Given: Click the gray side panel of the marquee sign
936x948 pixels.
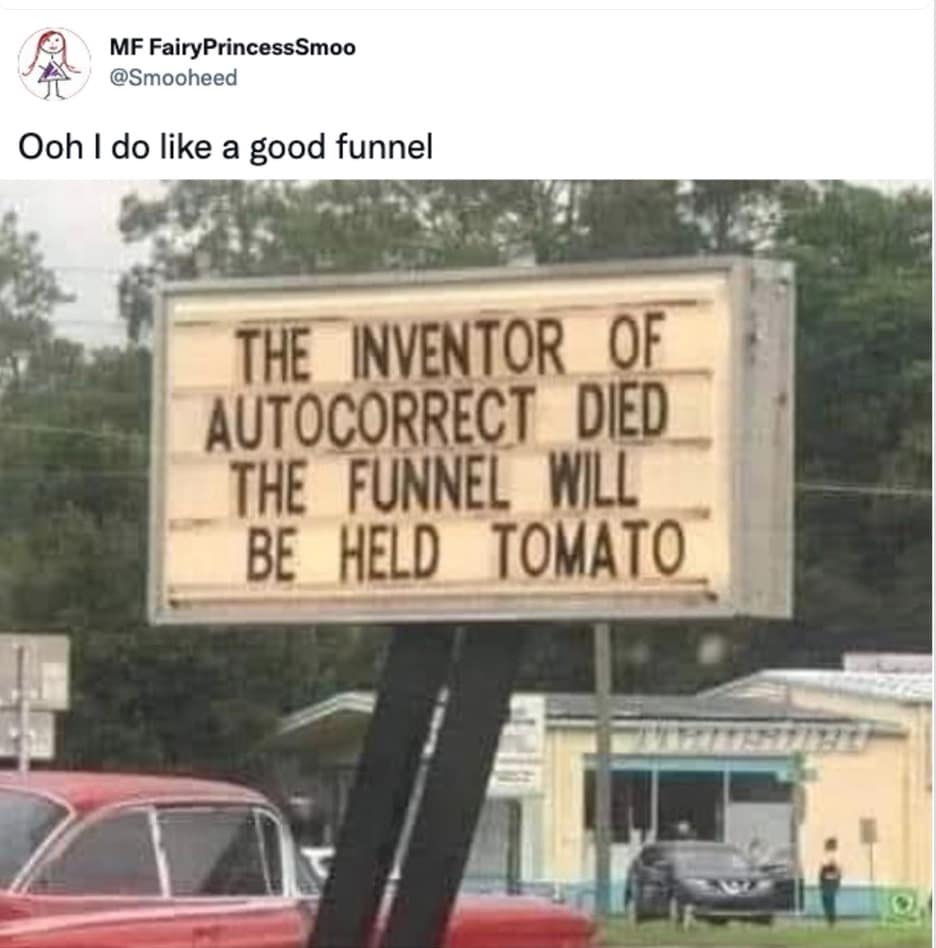Looking at the screenshot, I should 763,440.
